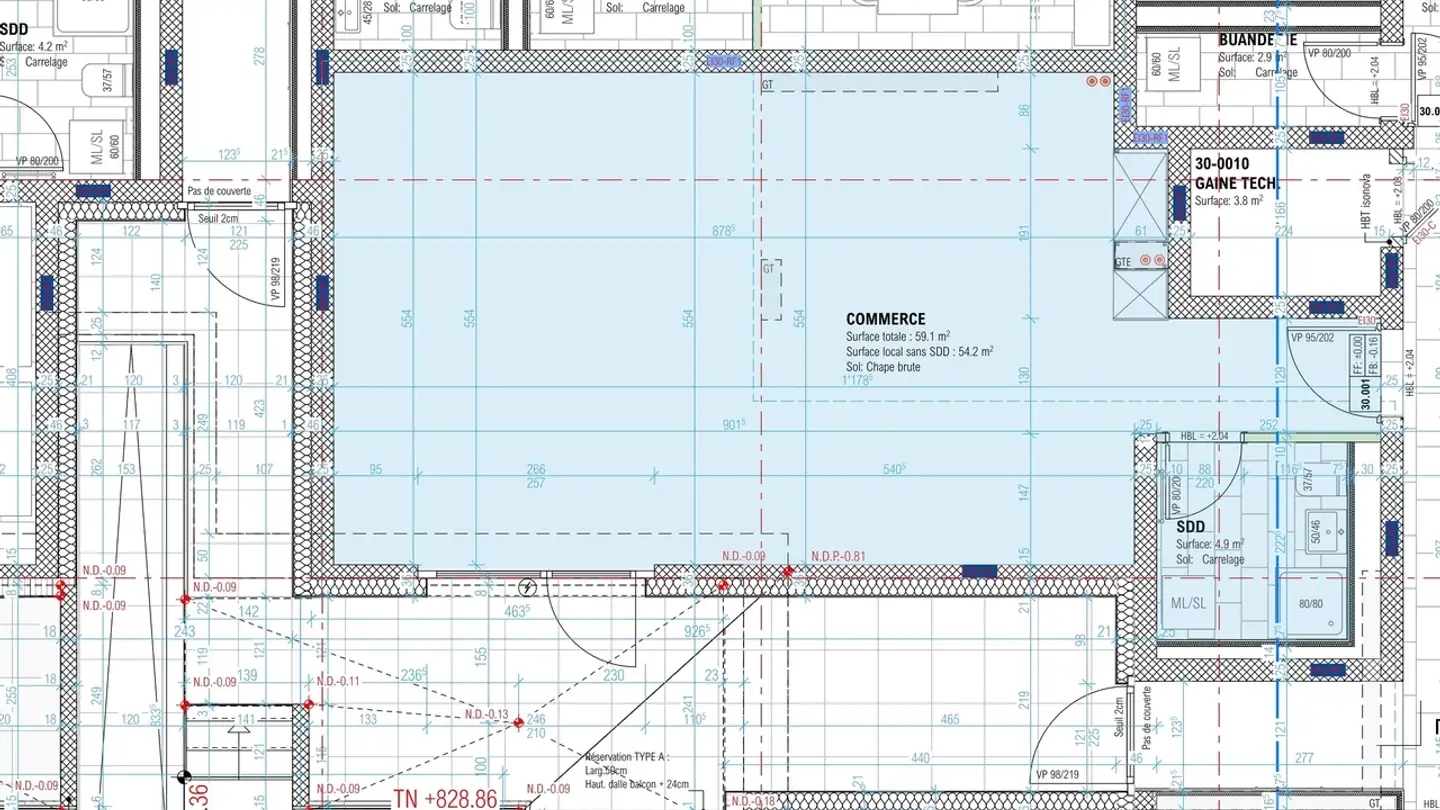Click the BUANDERIE room label
The image size is (1440, 810).
pos(1257,40)
